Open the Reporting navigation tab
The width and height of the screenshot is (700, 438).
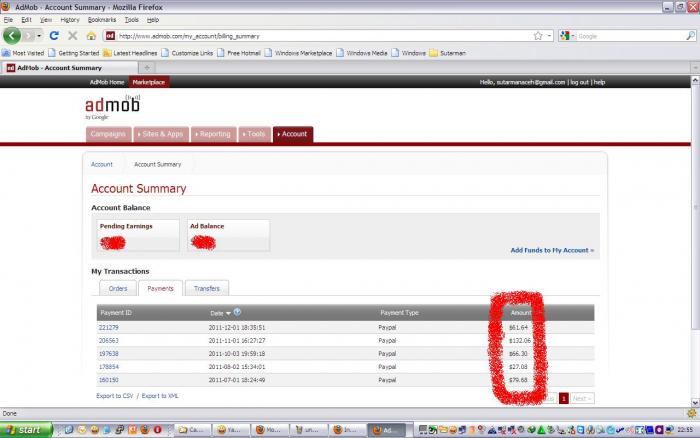click(x=214, y=134)
